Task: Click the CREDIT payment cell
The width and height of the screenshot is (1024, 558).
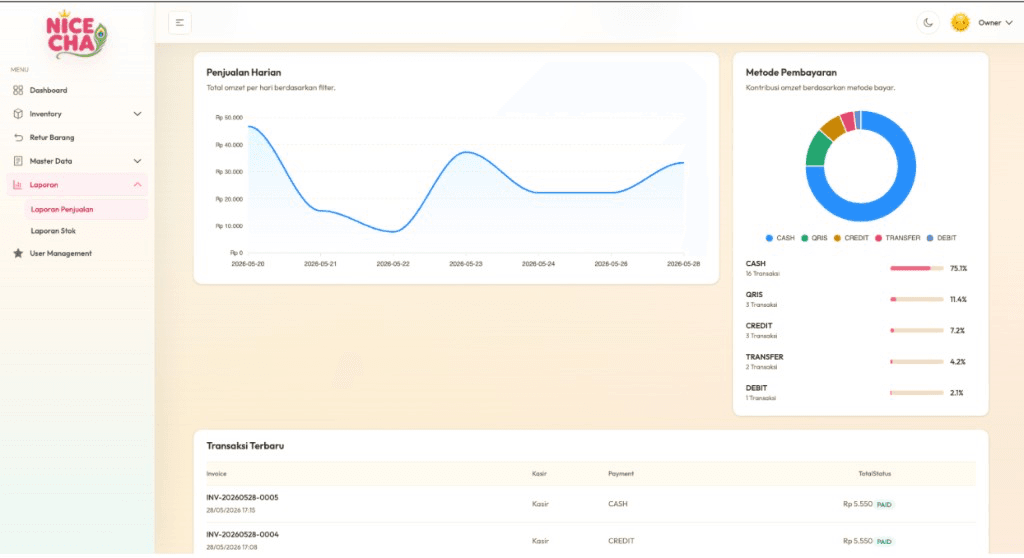Action: tap(621, 541)
